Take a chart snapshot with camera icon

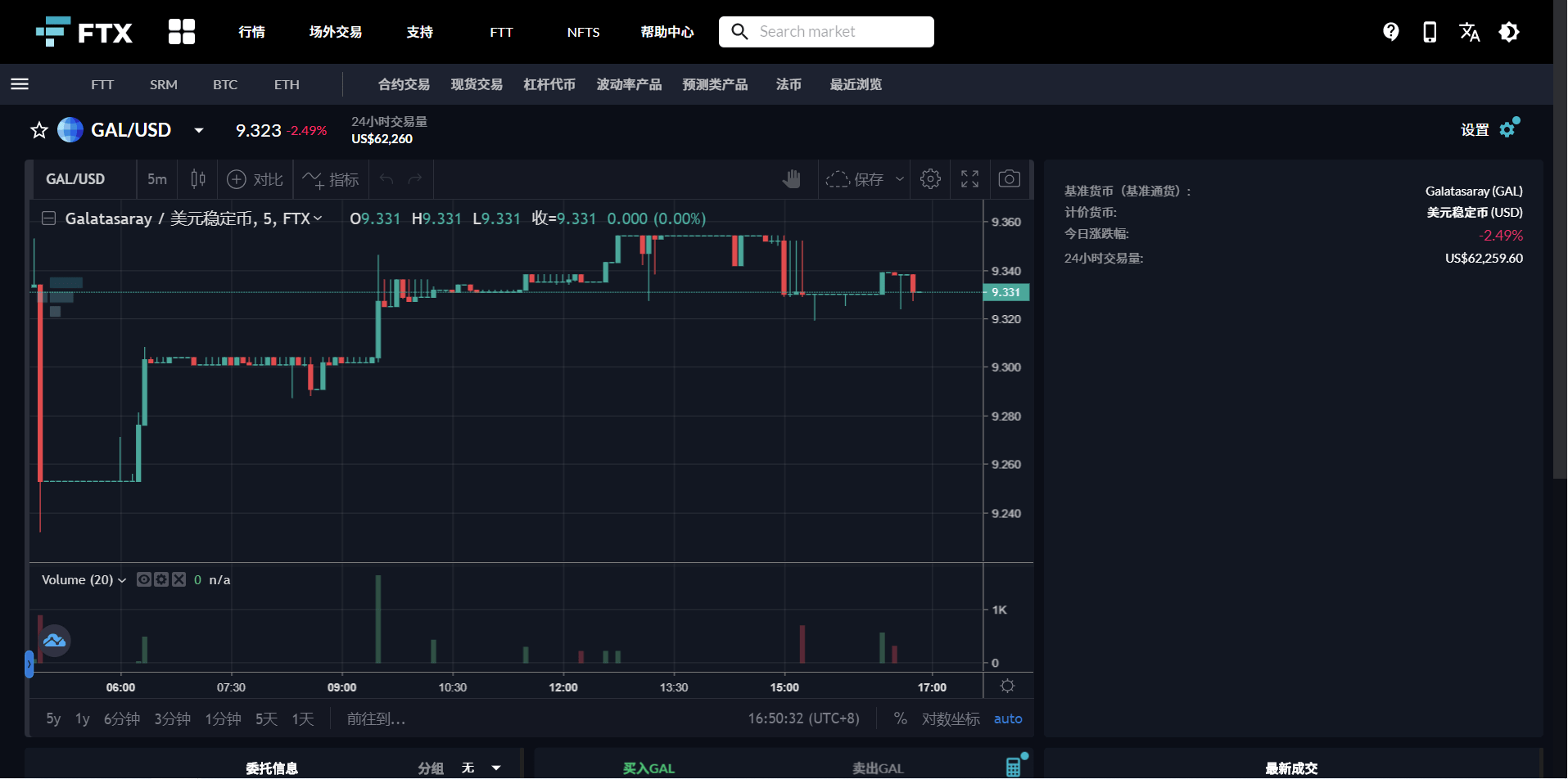coord(1009,179)
